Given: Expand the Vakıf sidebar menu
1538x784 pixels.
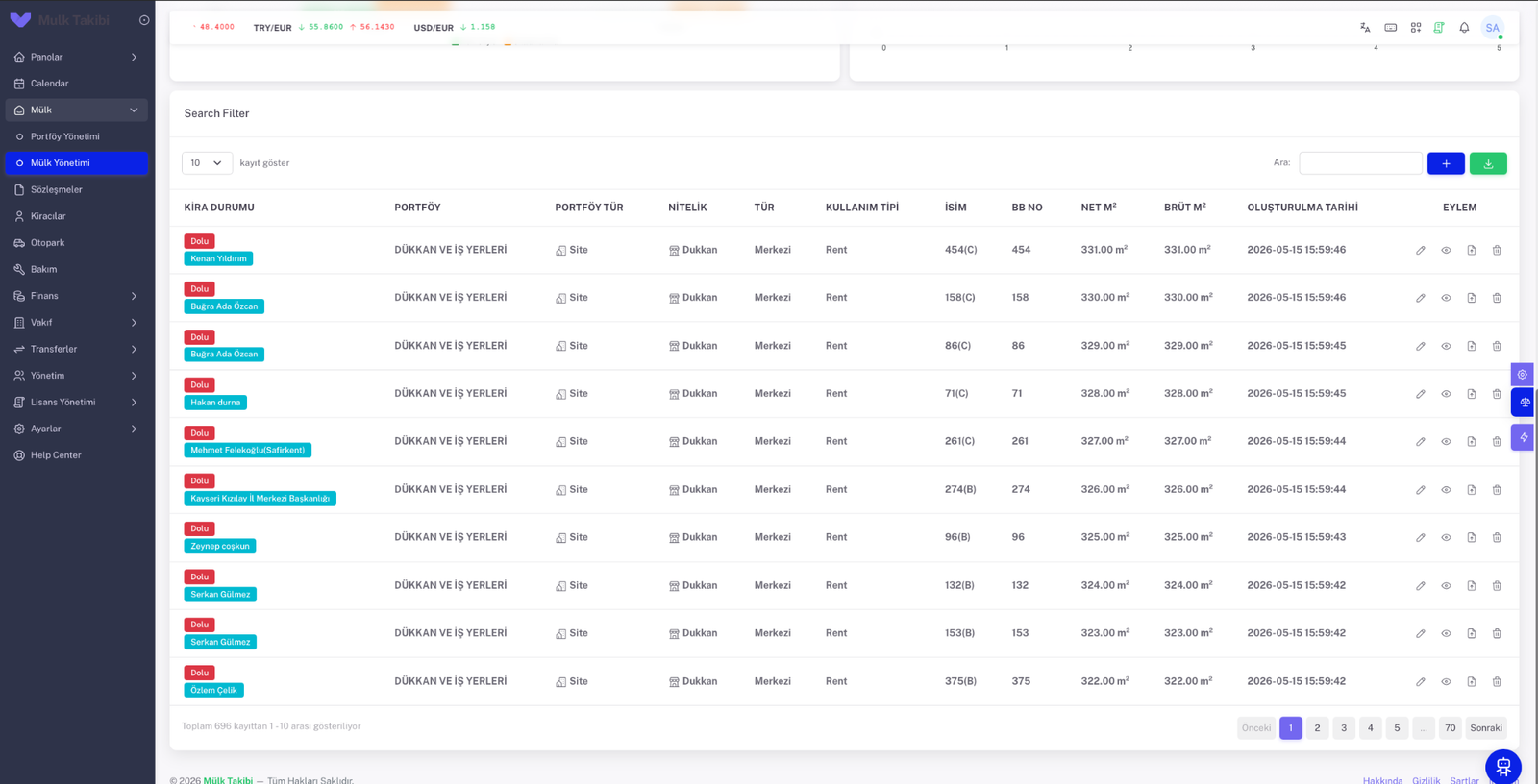Looking at the screenshot, I should point(77,323).
